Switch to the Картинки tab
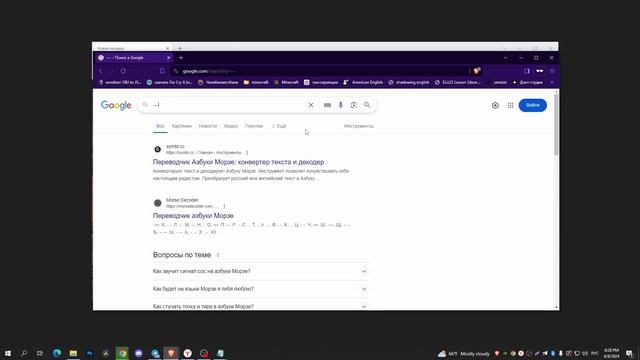640x360 pixels. (x=182, y=126)
